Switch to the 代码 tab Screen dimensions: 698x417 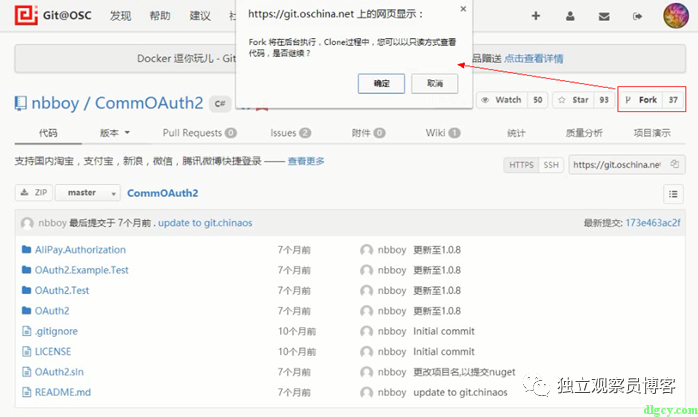point(48,133)
